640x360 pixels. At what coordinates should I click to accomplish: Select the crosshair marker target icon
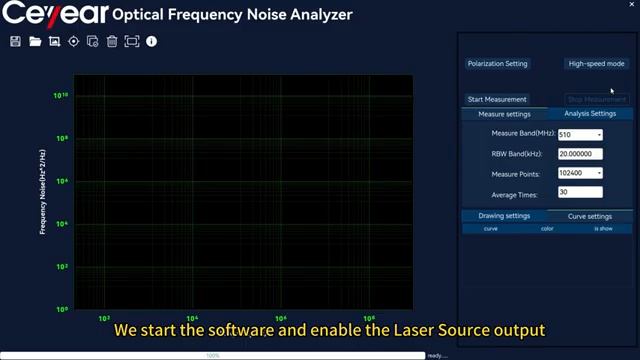click(73, 41)
